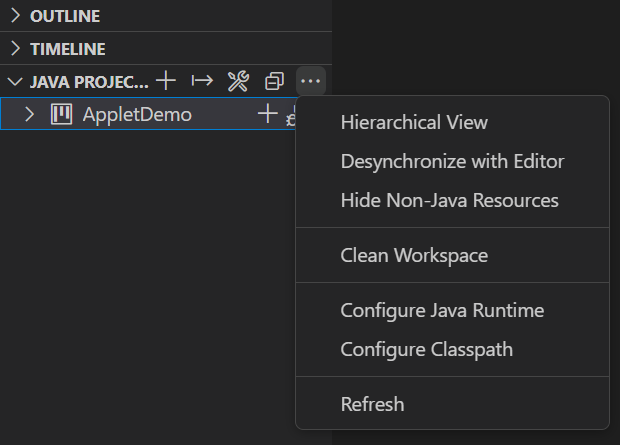
Task: Select Hide Non-Java Resources
Action: click(x=449, y=200)
